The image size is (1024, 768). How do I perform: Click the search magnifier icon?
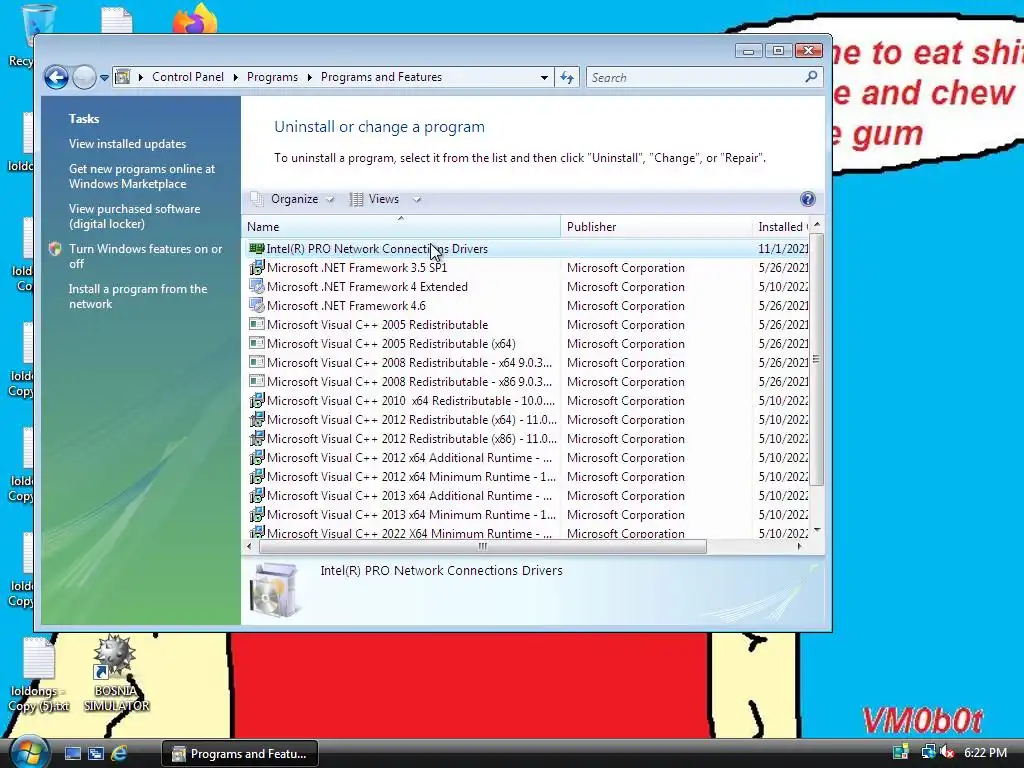[811, 77]
